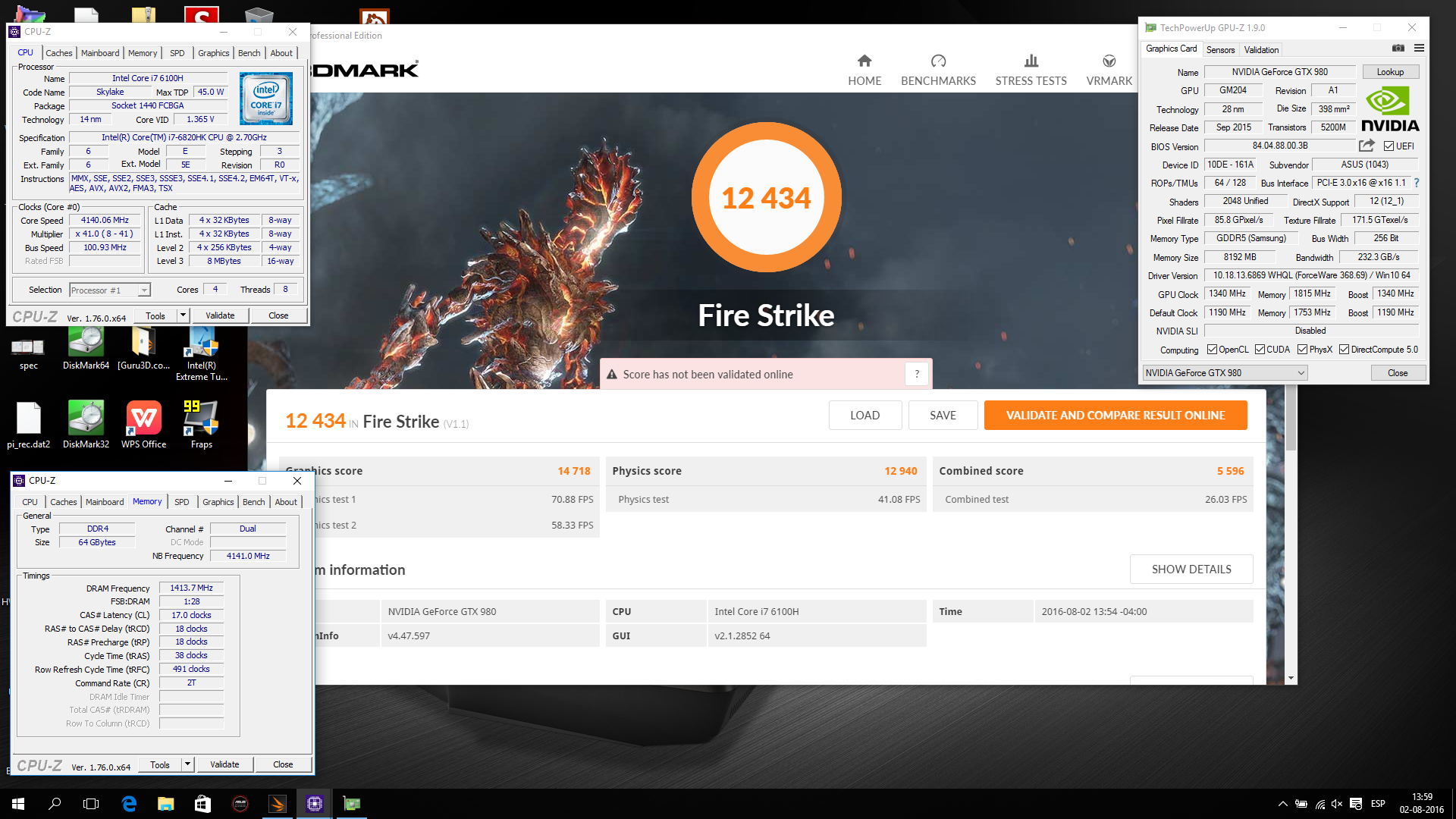Open Graphics tab in Memory CPU-Z window

pyautogui.click(x=218, y=502)
